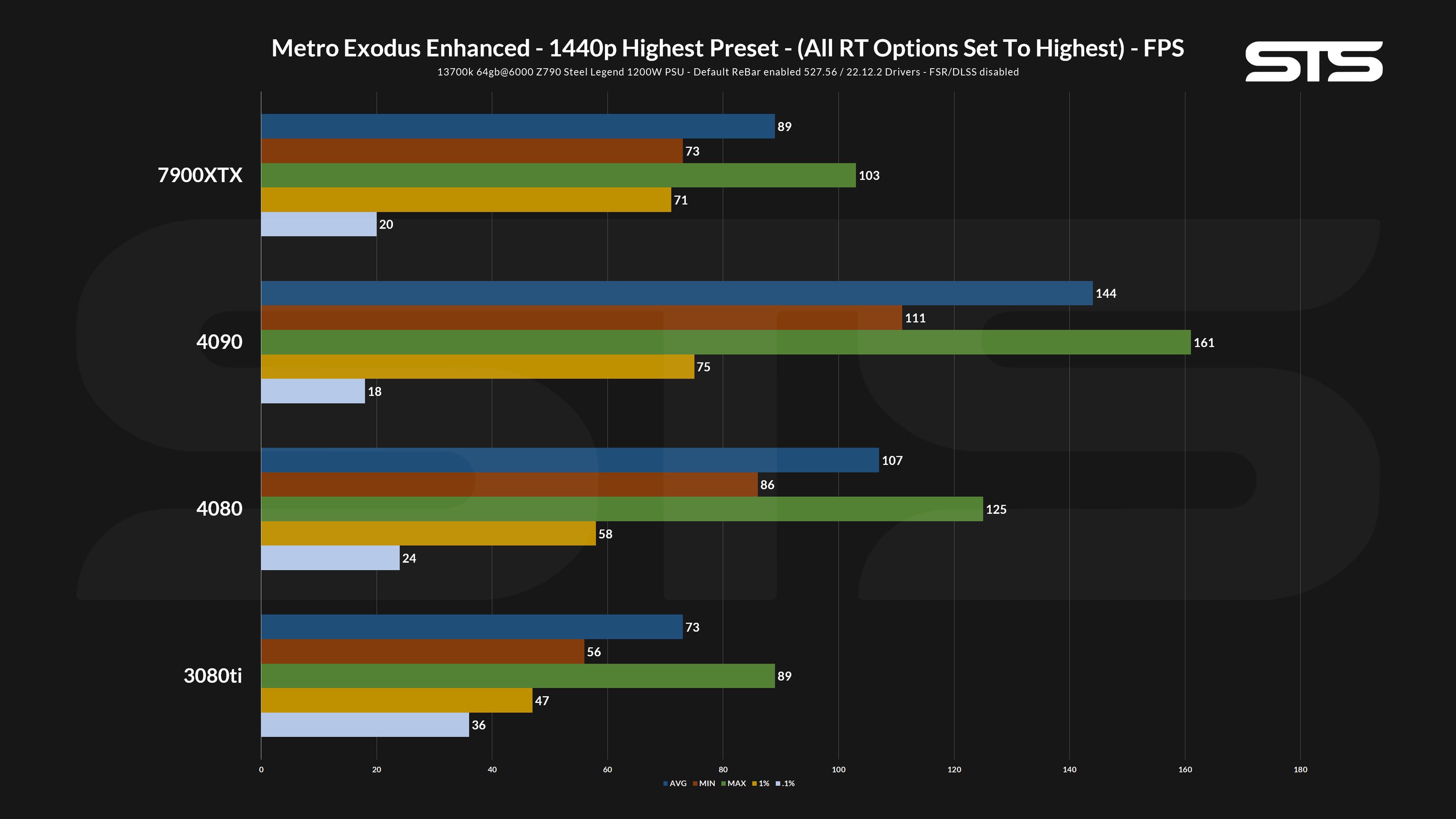Click the 3080ti MIN bar valued 56
Screen dimensions: 1456x819
(x=423, y=652)
